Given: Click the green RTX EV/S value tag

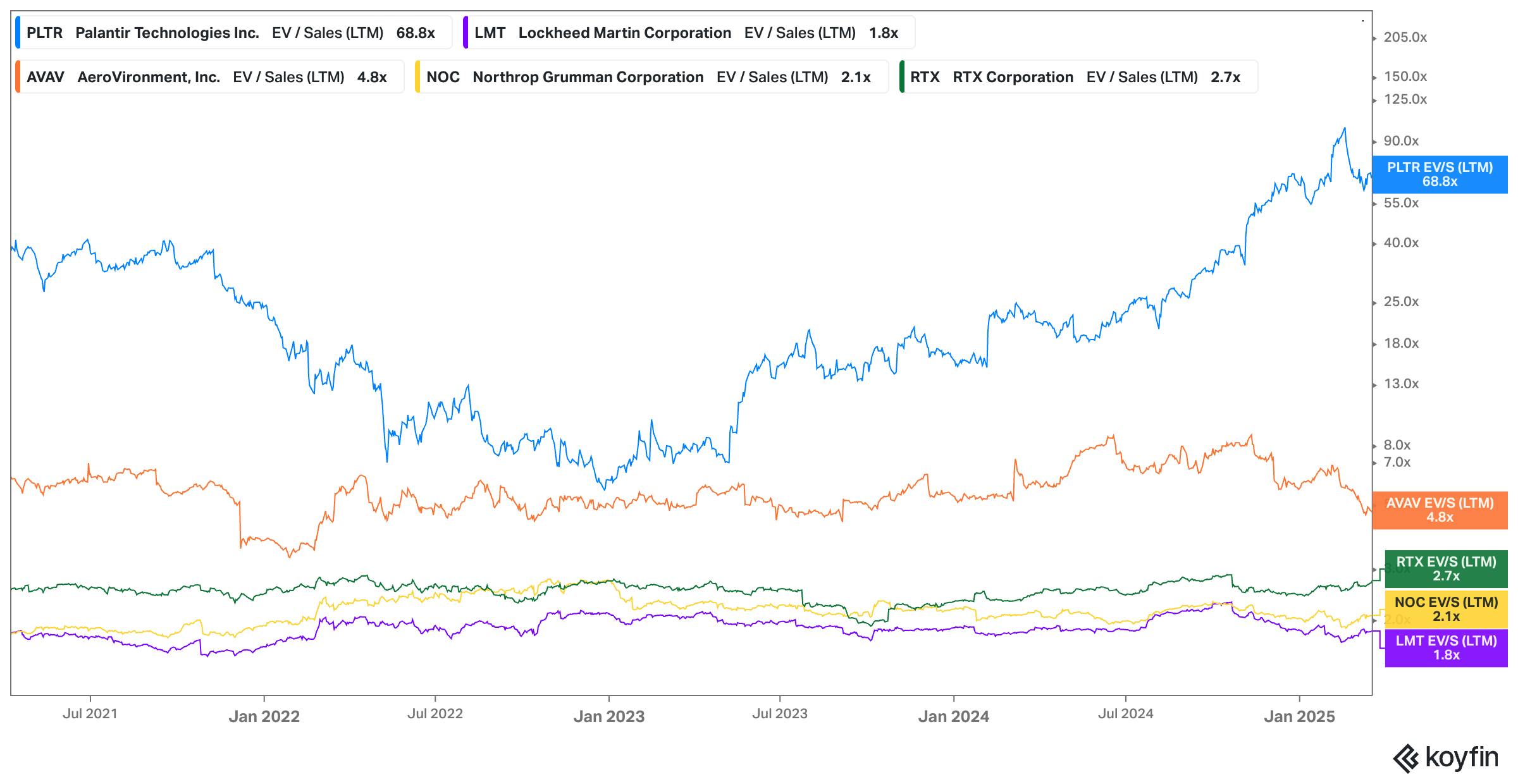Looking at the screenshot, I should pyautogui.click(x=1446, y=569).
